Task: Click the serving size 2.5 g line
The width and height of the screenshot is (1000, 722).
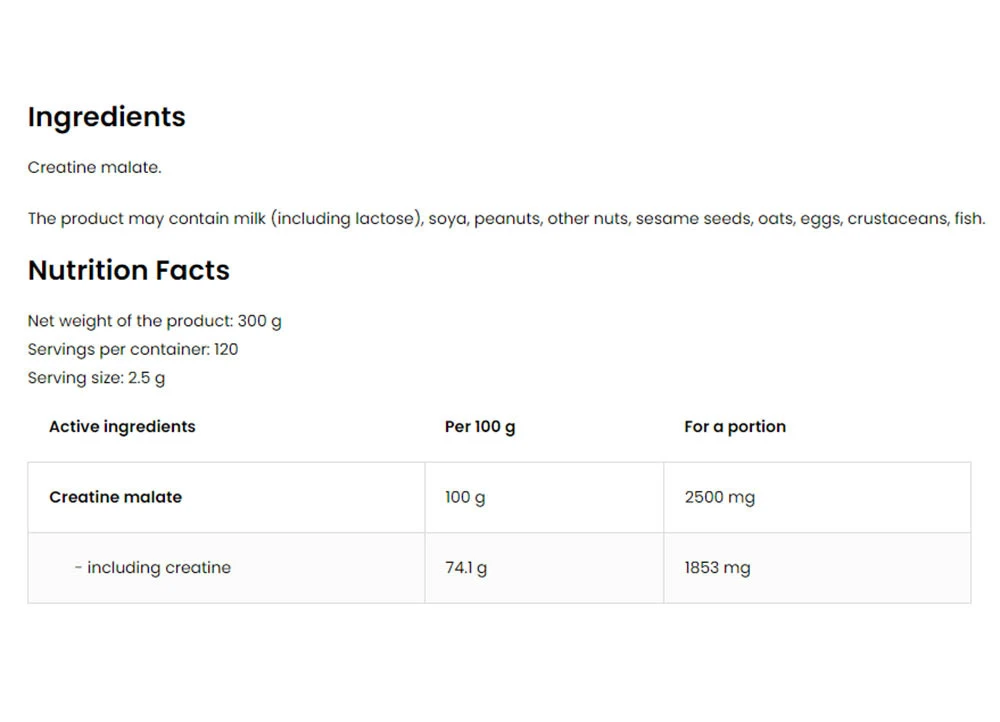Action: click(96, 378)
